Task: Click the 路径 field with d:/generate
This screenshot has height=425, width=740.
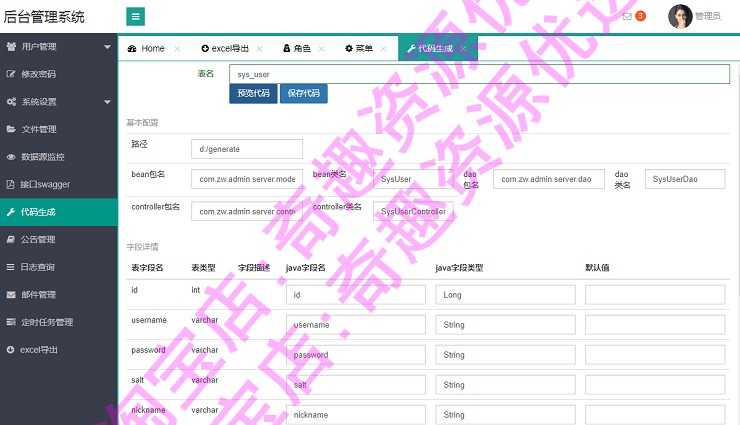Action: coord(247,149)
